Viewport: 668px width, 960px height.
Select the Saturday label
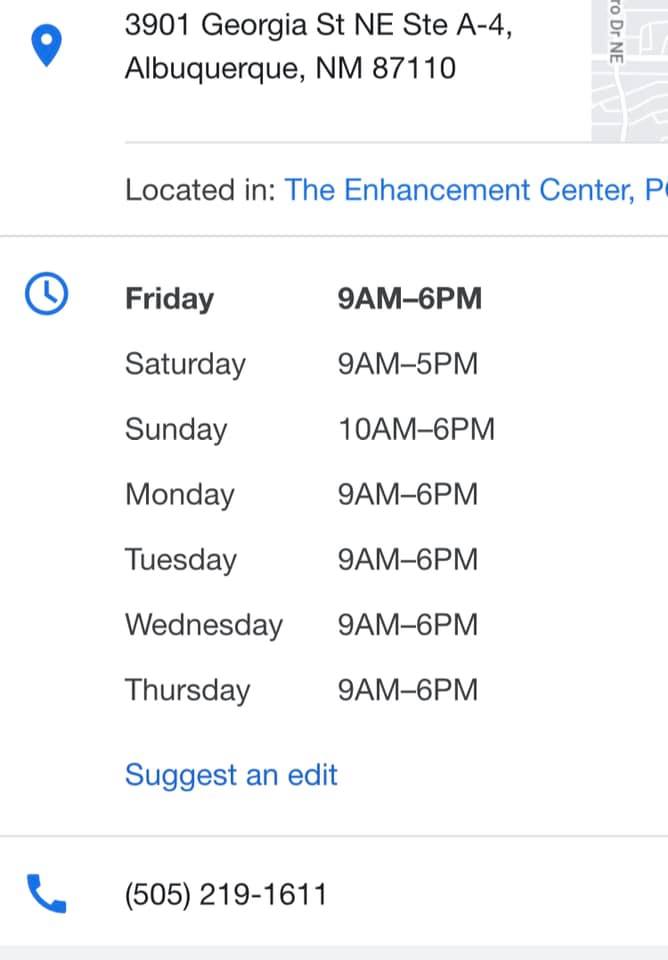coord(185,364)
